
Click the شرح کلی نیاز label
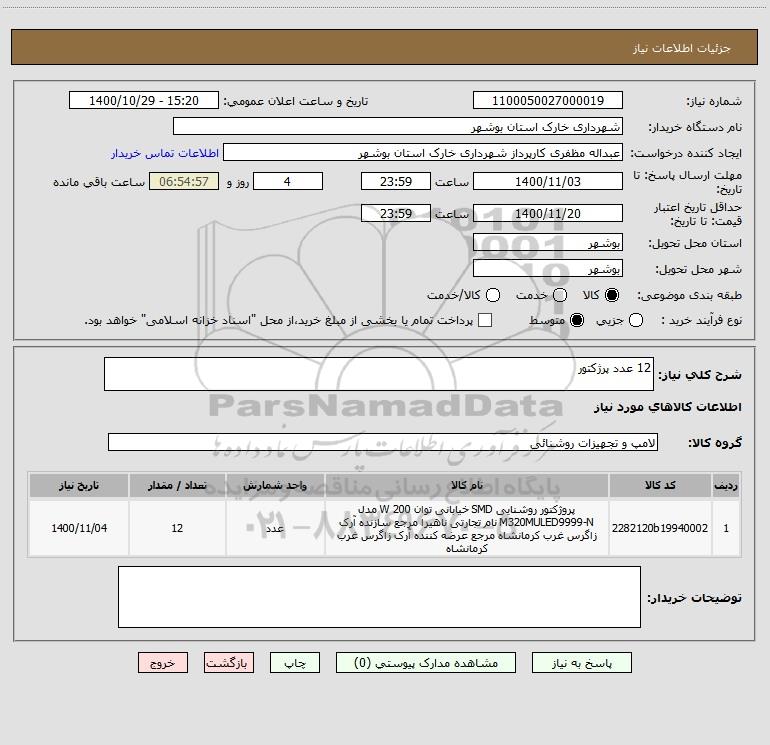pos(700,375)
